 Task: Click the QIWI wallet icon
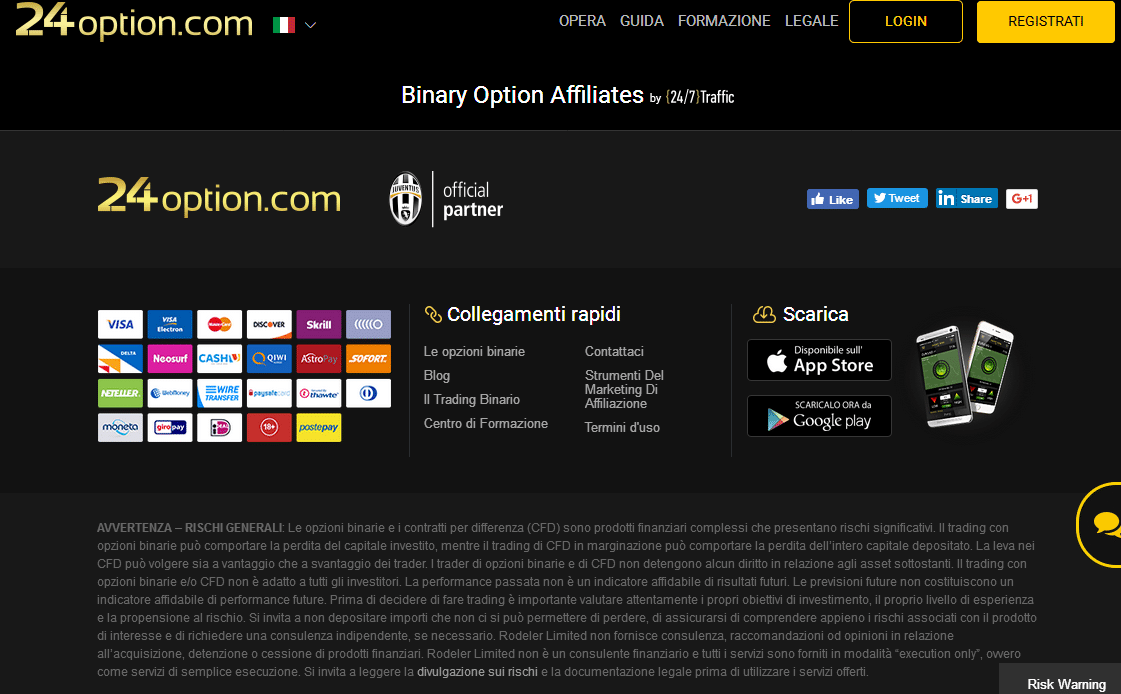270,359
